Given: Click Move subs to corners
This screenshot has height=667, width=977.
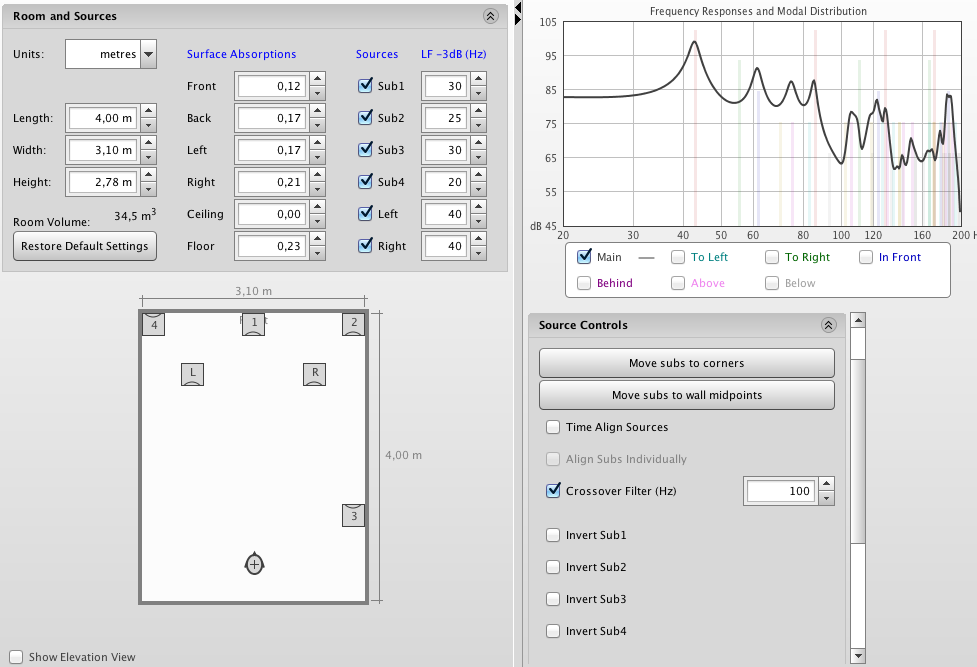Looking at the screenshot, I should 687,363.
